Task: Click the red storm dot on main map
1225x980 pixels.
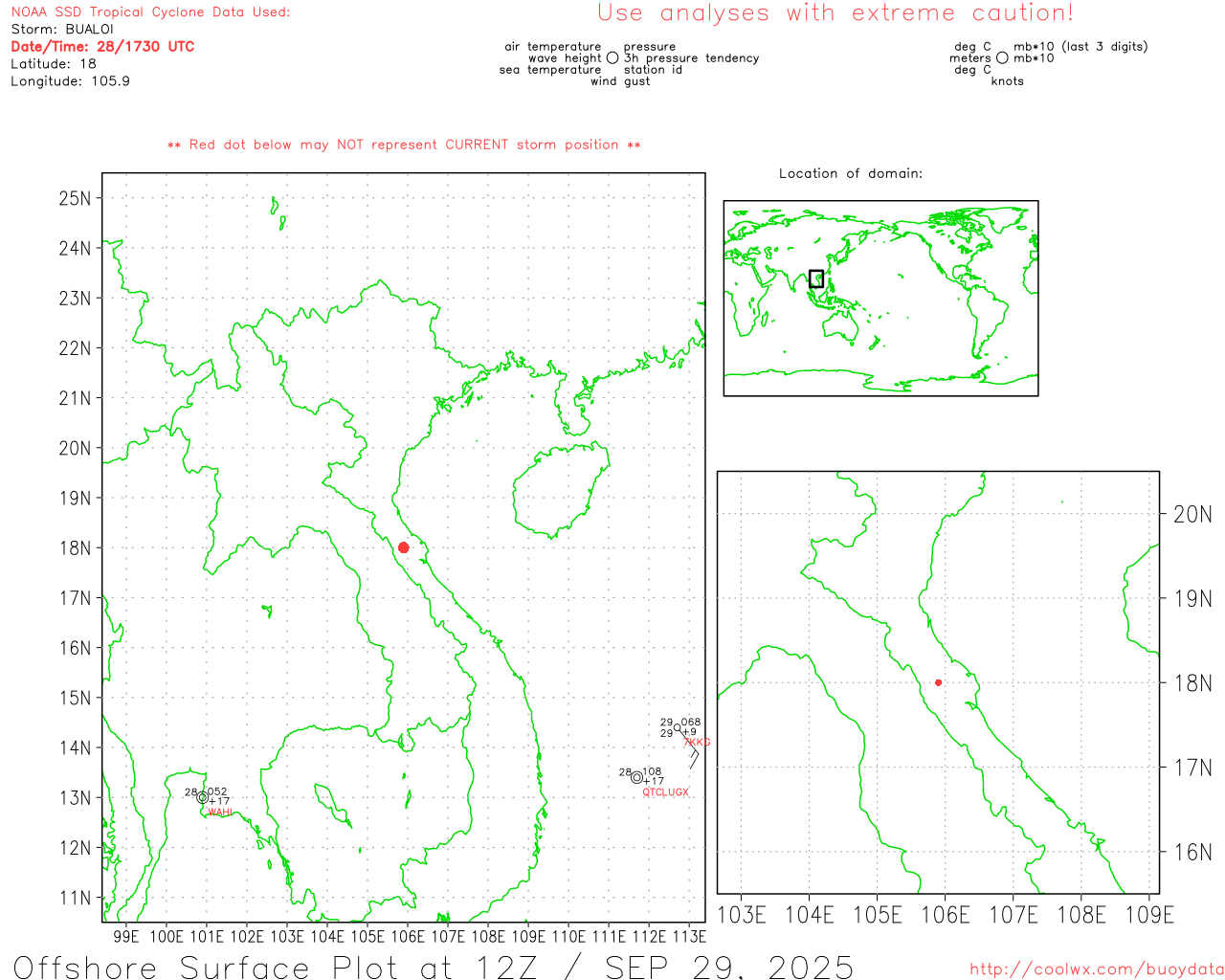Action: click(x=403, y=547)
